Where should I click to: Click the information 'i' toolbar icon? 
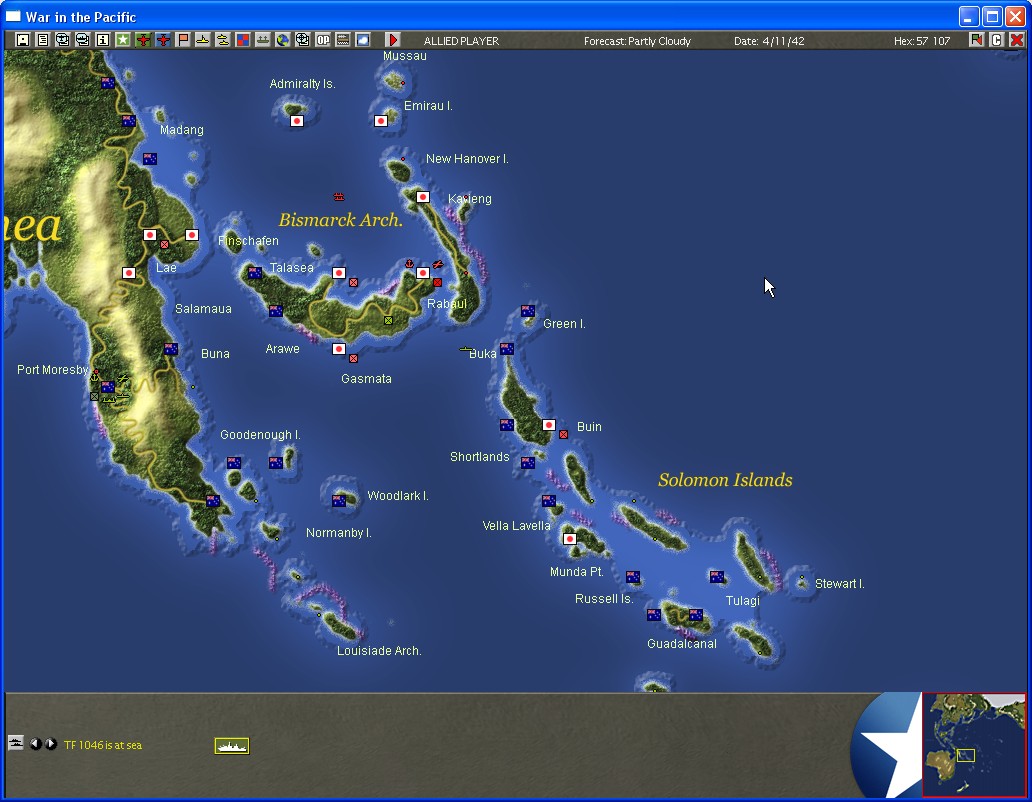[x=103, y=40]
